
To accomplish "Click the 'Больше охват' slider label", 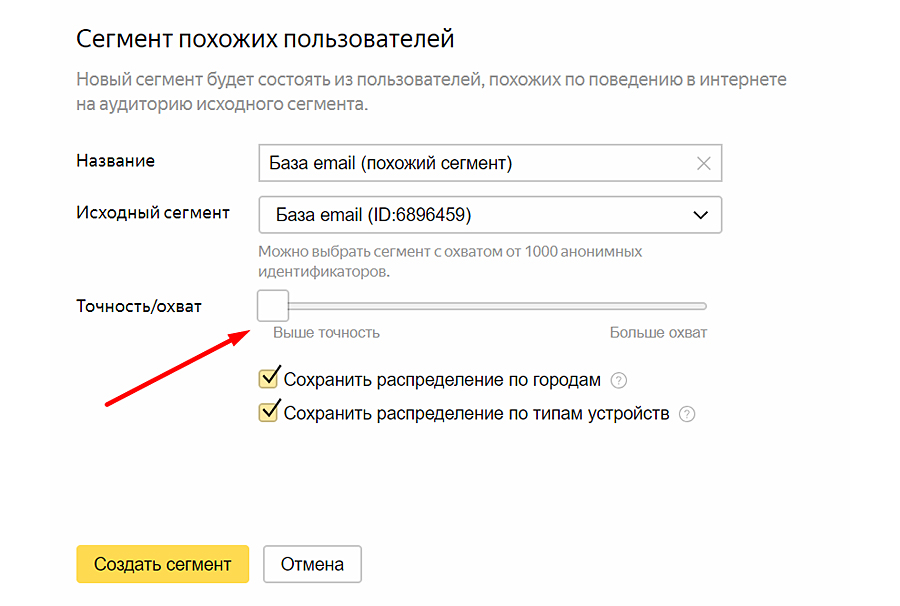I will [x=658, y=333].
